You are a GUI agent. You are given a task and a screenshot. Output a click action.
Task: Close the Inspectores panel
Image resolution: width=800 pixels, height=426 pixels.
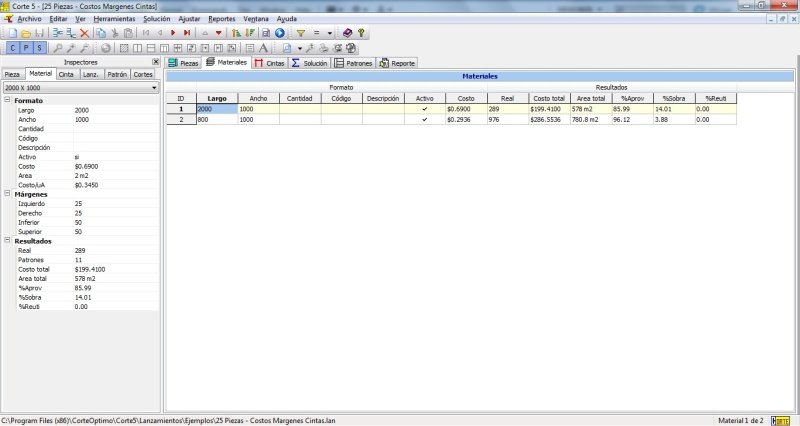pyautogui.click(x=156, y=62)
